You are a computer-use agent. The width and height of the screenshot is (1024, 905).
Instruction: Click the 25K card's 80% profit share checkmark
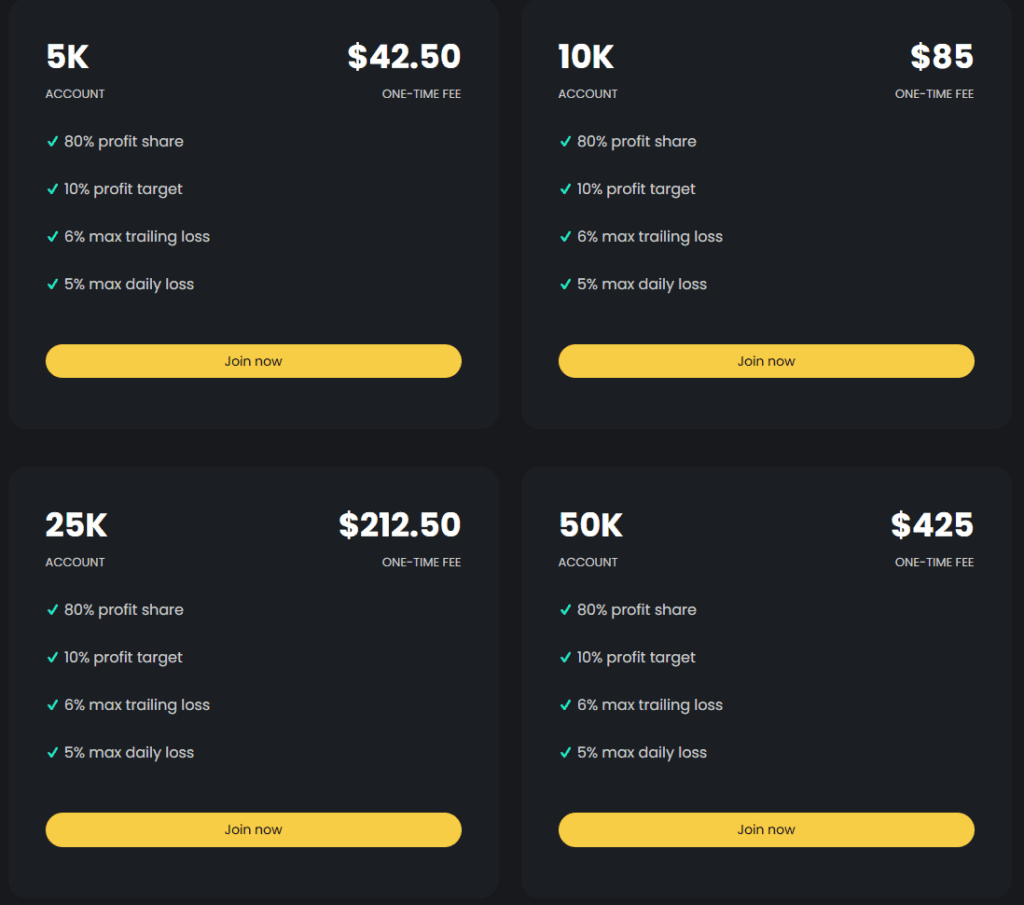[52, 610]
